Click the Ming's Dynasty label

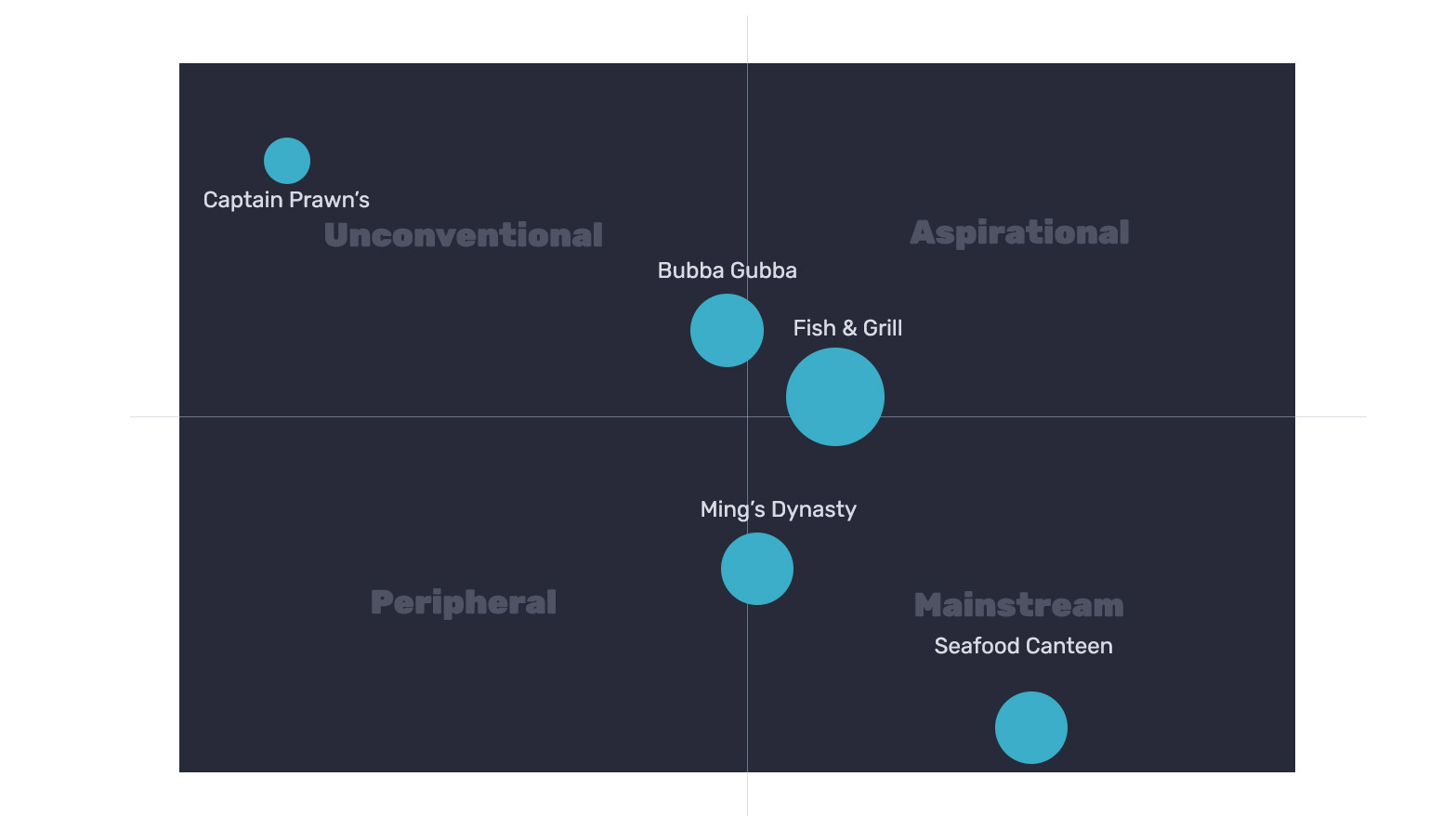click(x=779, y=509)
